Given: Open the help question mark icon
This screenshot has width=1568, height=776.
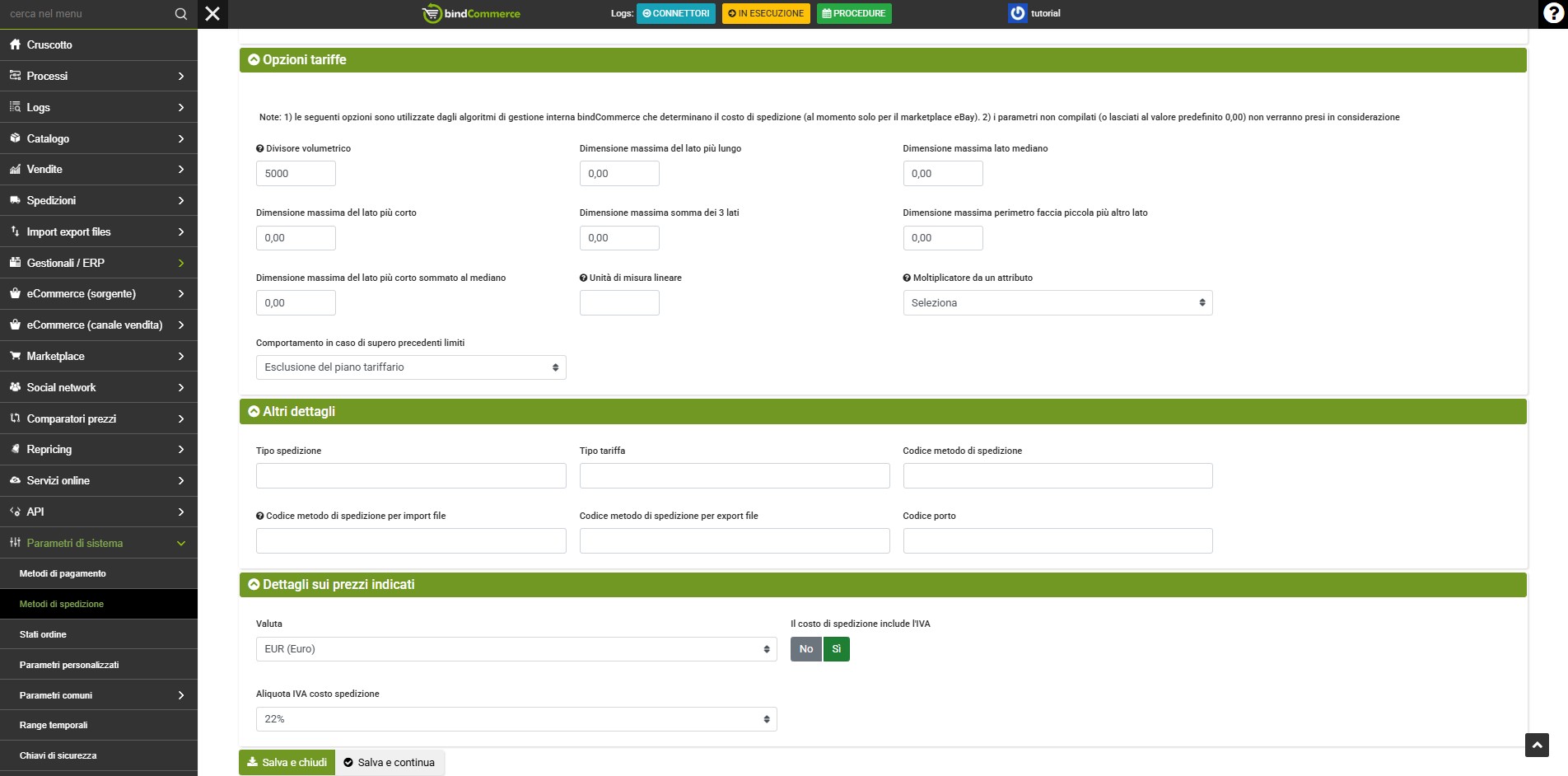Looking at the screenshot, I should point(1553,14).
